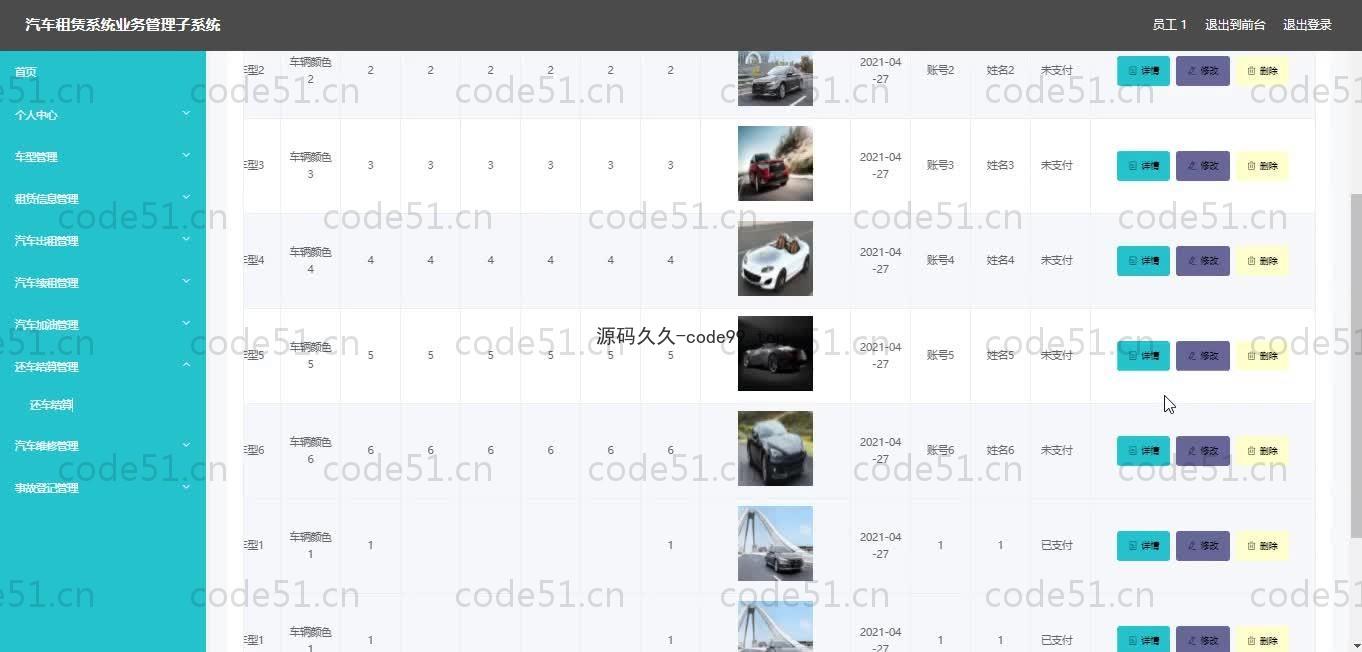
Task: Open the 汽车维修管理 menu
Action: (103, 446)
